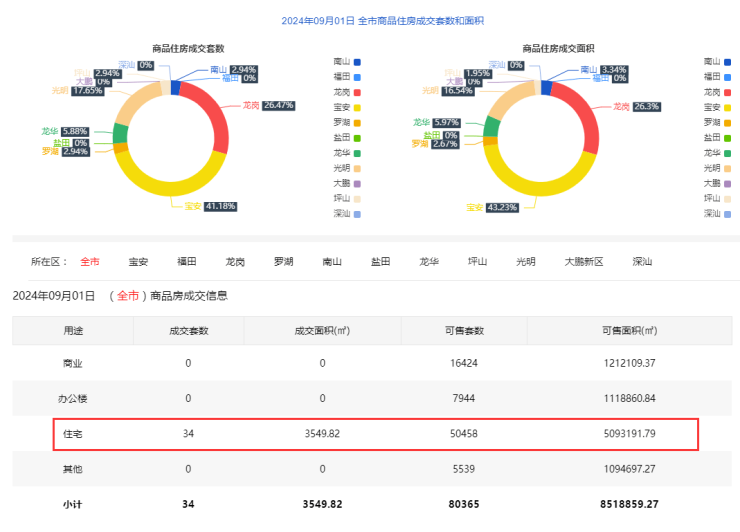
Task: Hide 罗湖 series in 成交面积 chart legend
Action: tap(730, 122)
